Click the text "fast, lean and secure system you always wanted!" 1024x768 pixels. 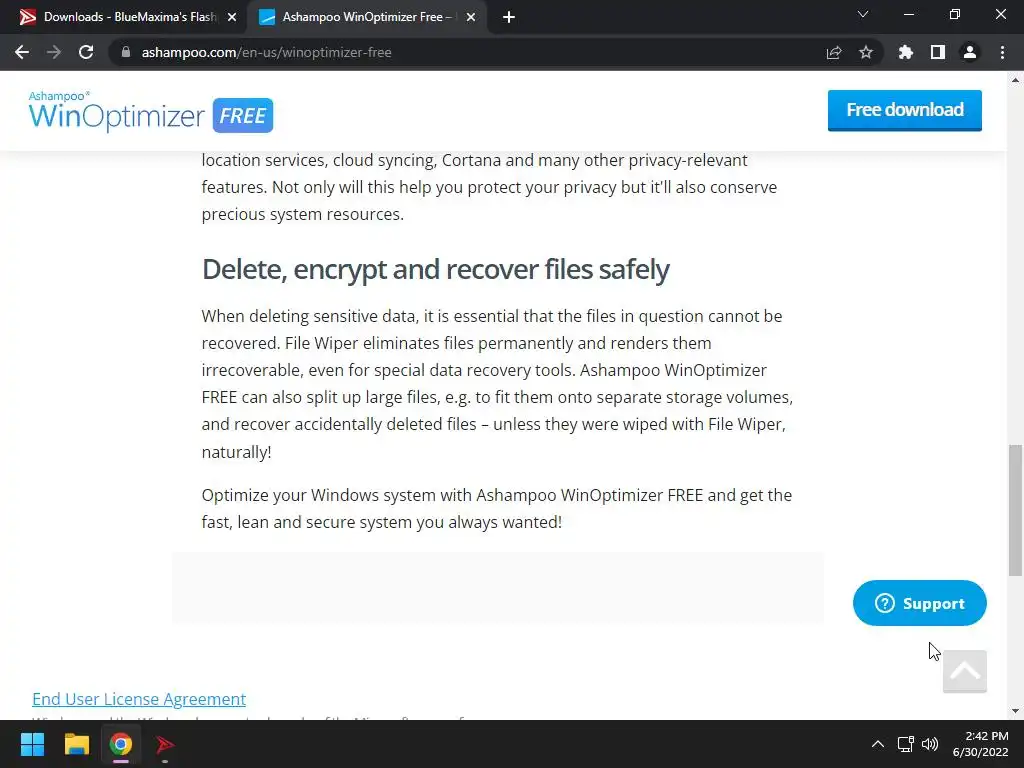click(382, 522)
